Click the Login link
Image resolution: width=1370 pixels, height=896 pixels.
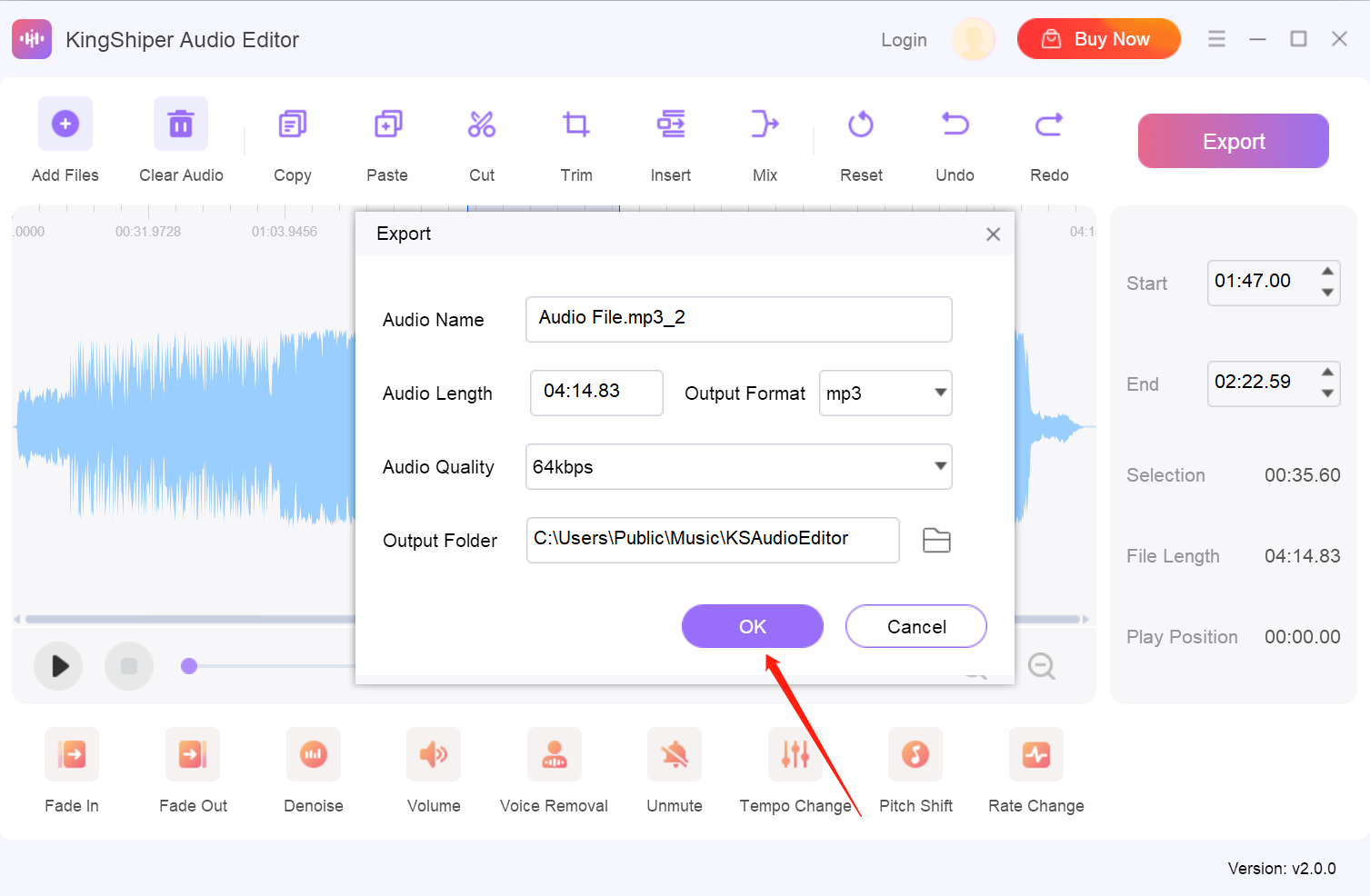tap(904, 40)
